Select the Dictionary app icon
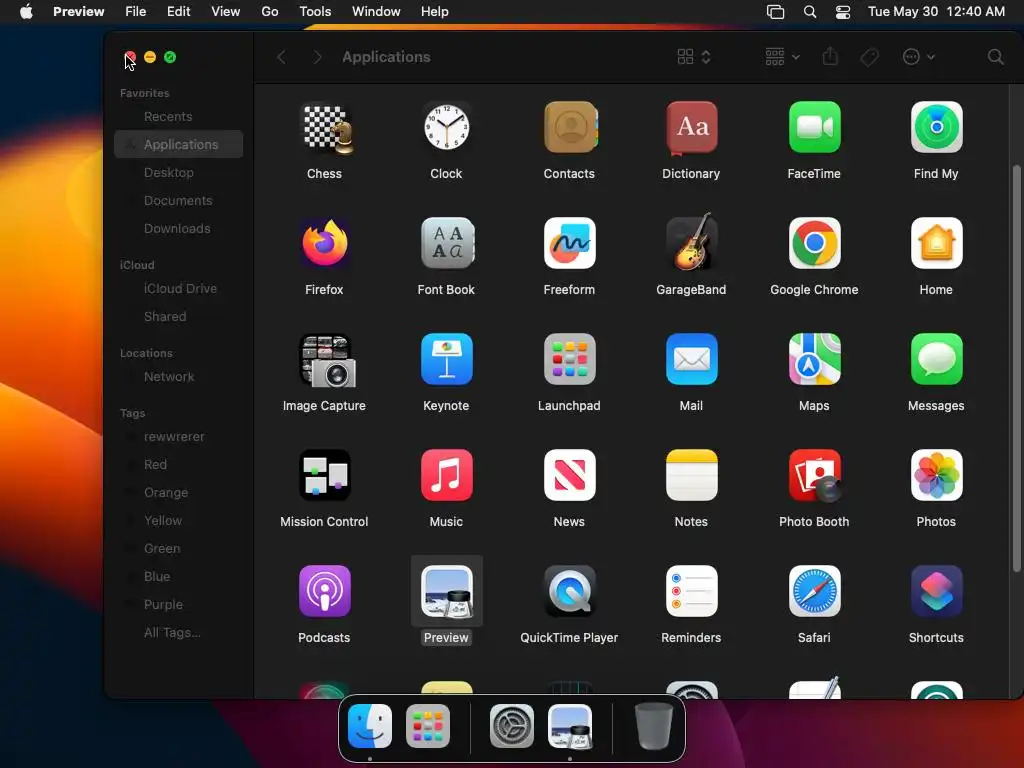The width and height of the screenshot is (1024, 768). tap(691, 127)
